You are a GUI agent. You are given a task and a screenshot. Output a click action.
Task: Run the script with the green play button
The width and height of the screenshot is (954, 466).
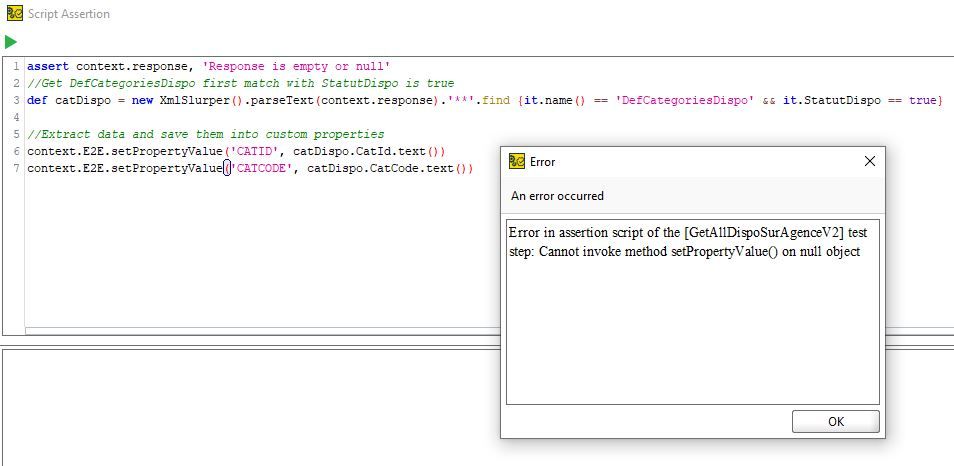pos(11,42)
